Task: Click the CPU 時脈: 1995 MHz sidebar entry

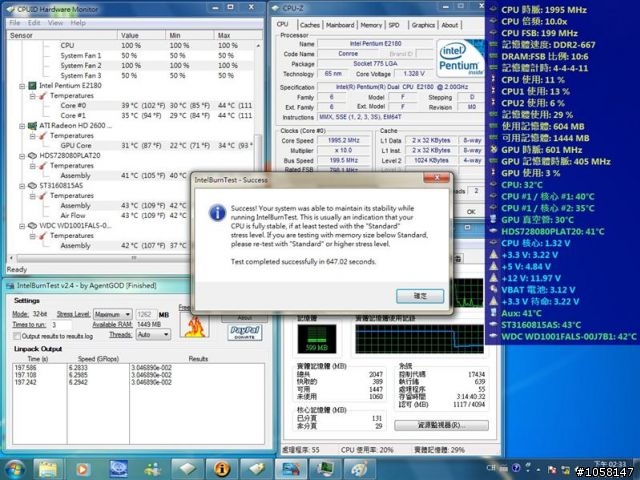Action: [543, 9]
